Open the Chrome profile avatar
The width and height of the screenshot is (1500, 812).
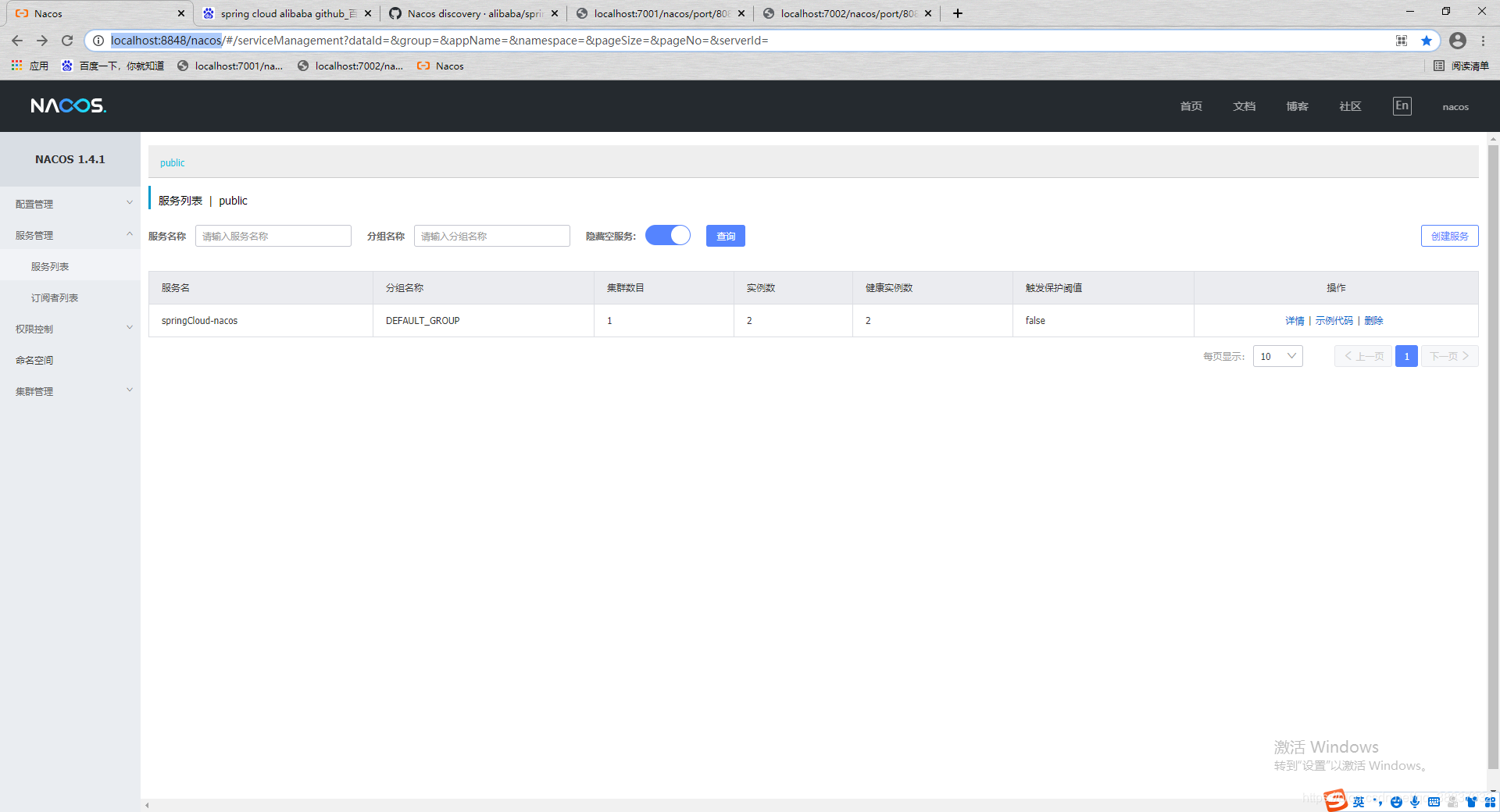click(1458, 41)
